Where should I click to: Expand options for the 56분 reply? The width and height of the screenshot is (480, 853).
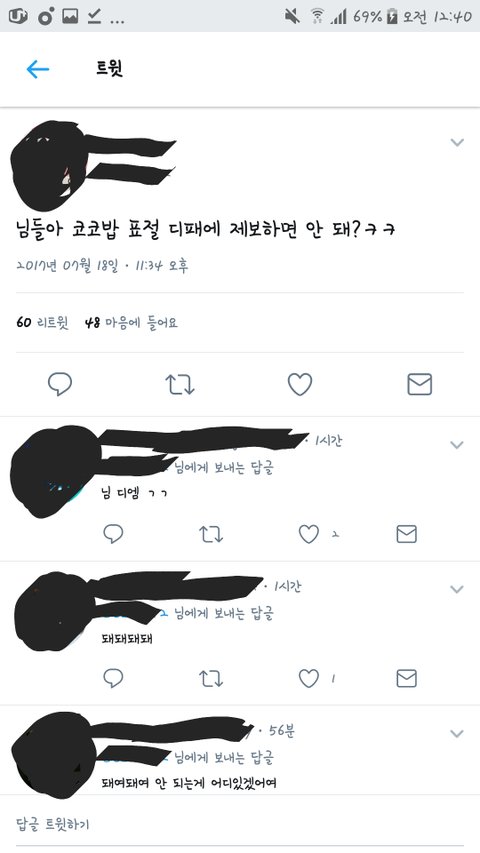pyautogui.click(x=457, y=733)
